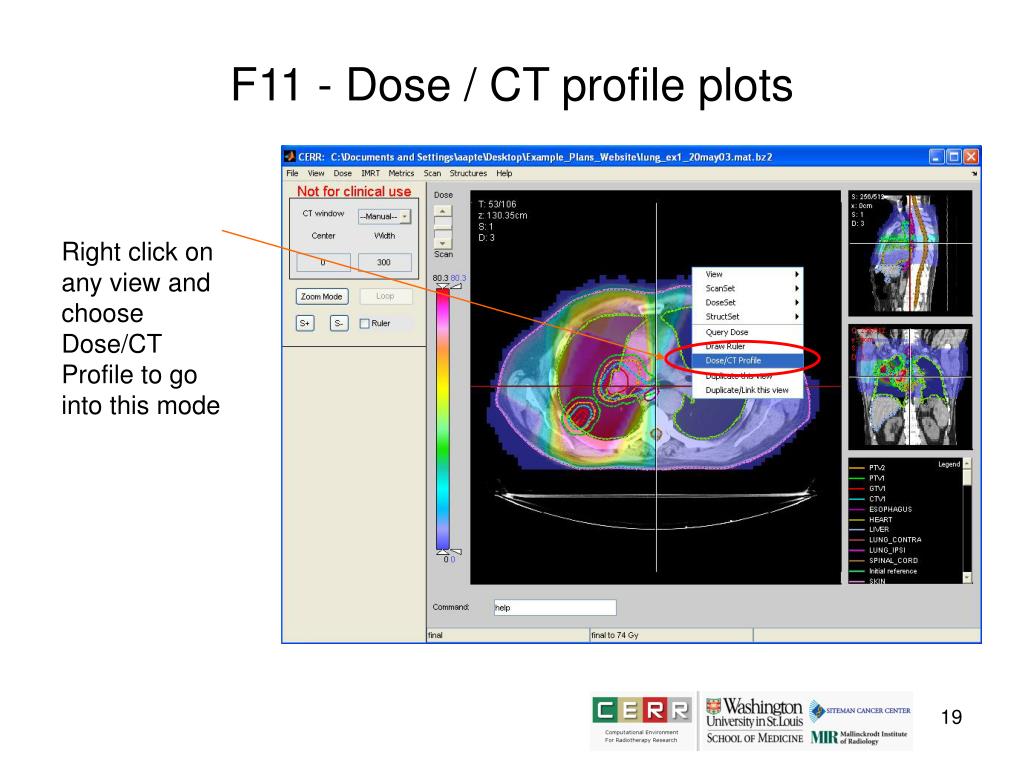Expand the DoseSet submenu
Viewport: 1024px width, 768px height.
pos(748,302)
